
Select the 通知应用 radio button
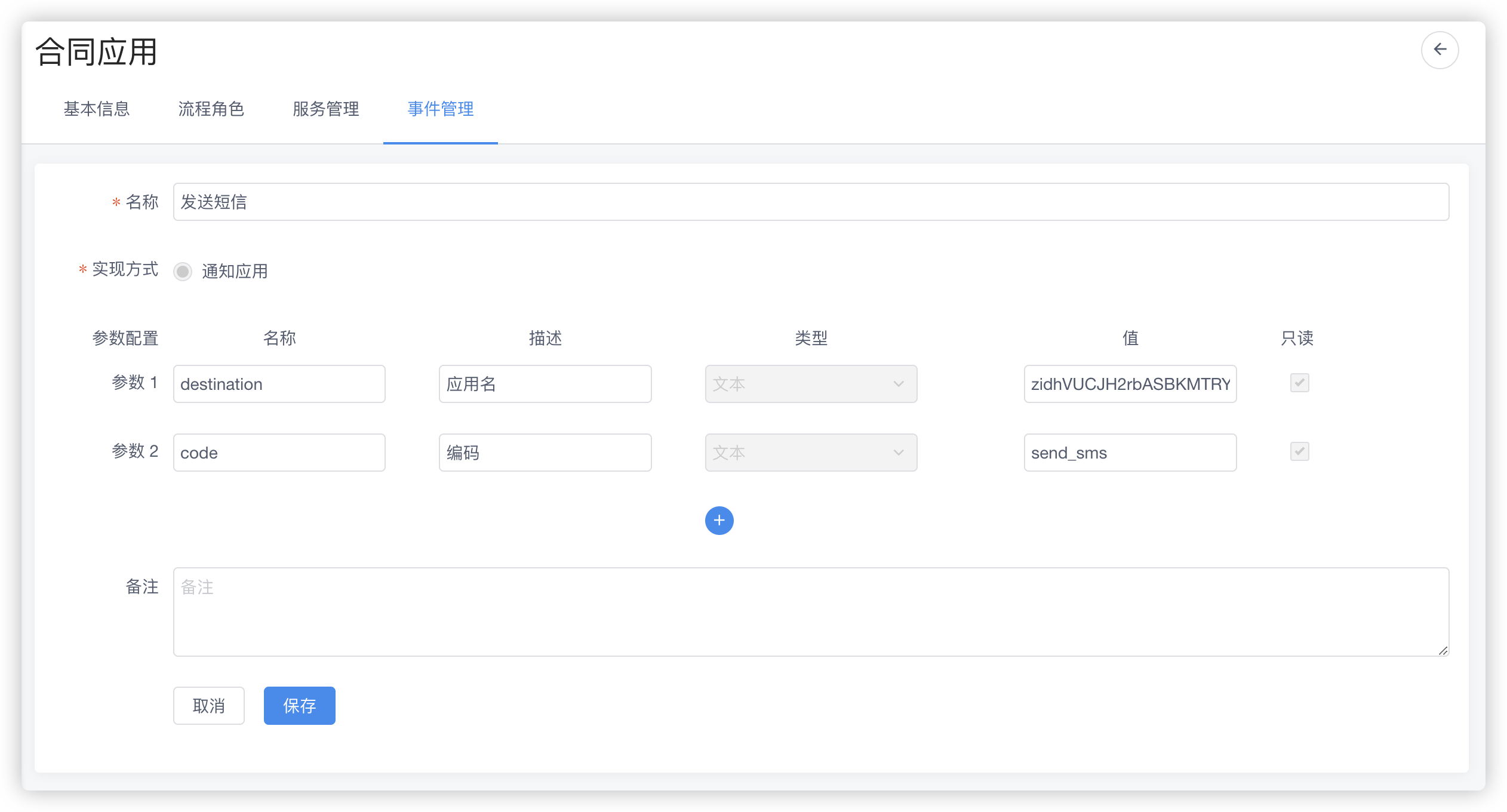pos(183,272)
